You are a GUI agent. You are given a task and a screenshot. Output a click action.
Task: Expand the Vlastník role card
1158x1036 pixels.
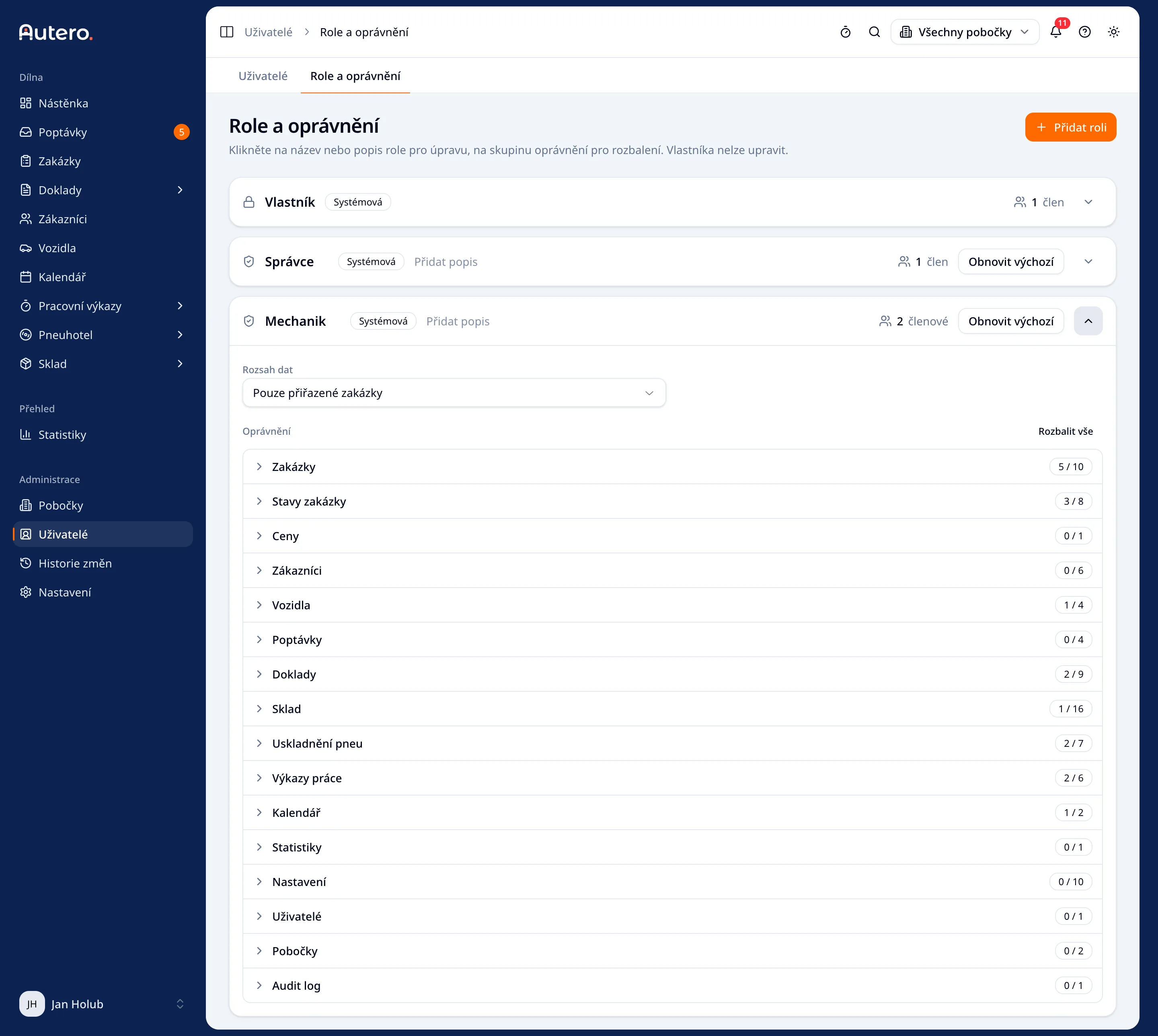tap(1088, 202)
